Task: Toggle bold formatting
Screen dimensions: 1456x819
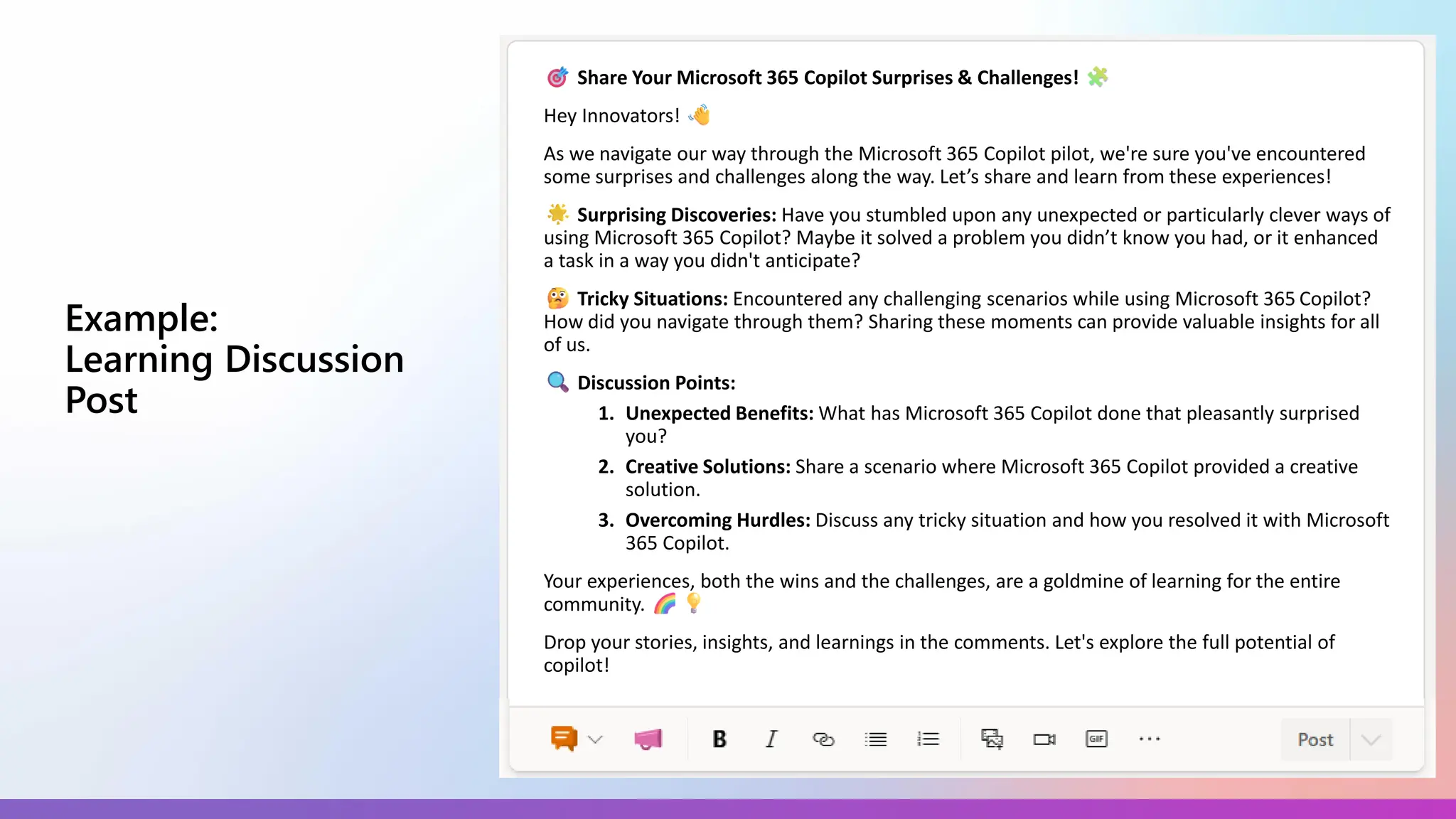Action: 719,739
